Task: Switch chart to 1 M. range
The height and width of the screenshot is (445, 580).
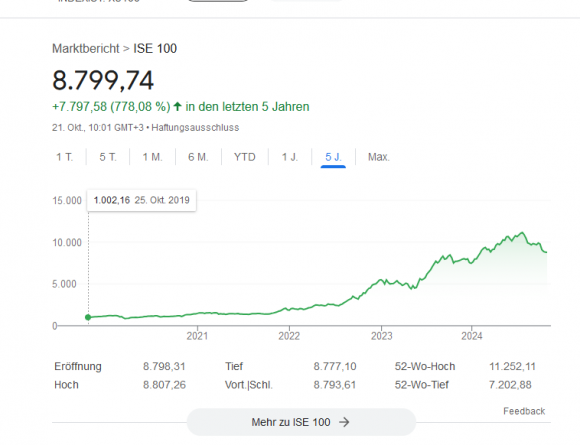Action: coord(152,157)
